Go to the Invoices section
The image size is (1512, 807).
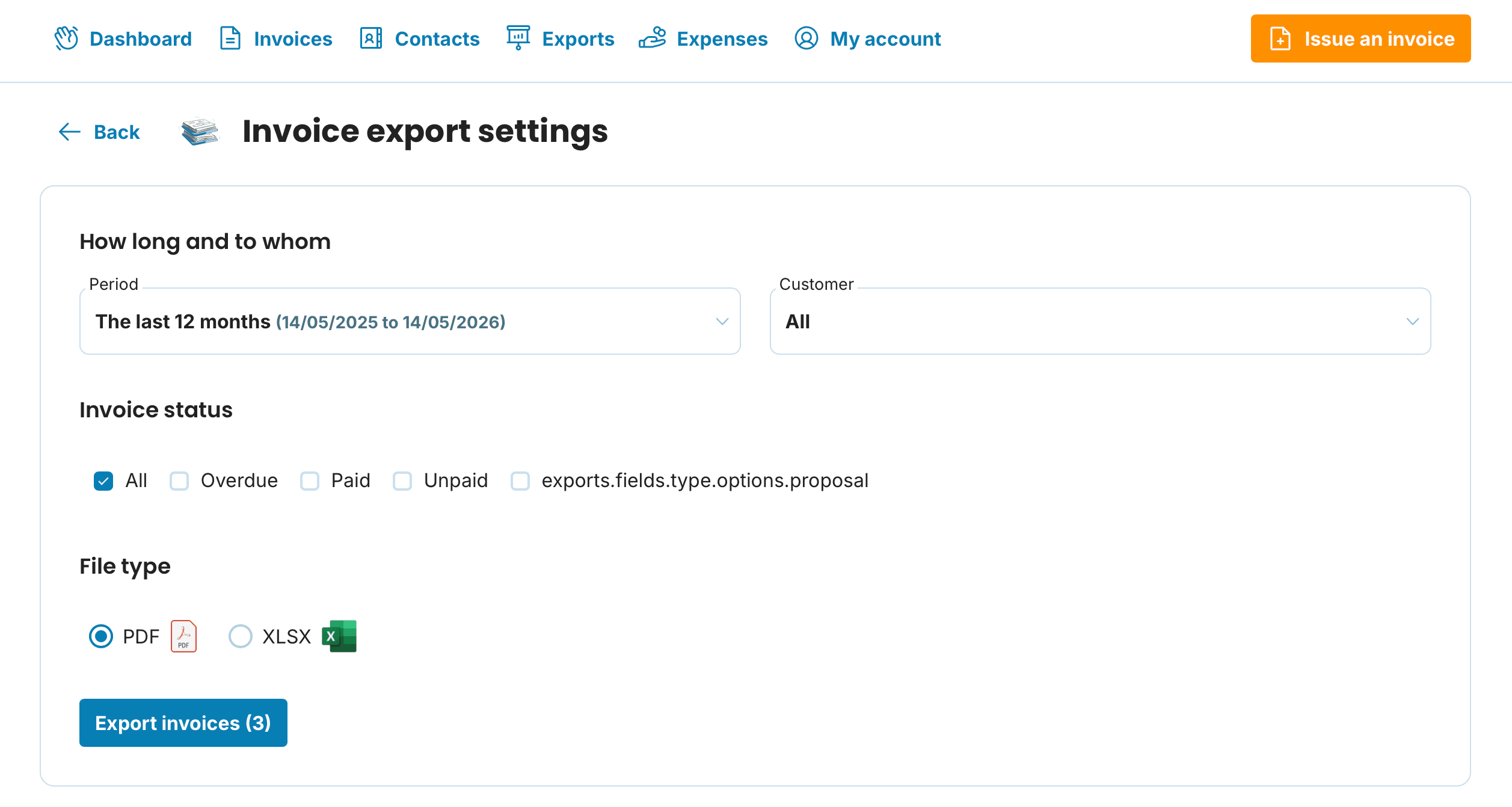[276, 38]
